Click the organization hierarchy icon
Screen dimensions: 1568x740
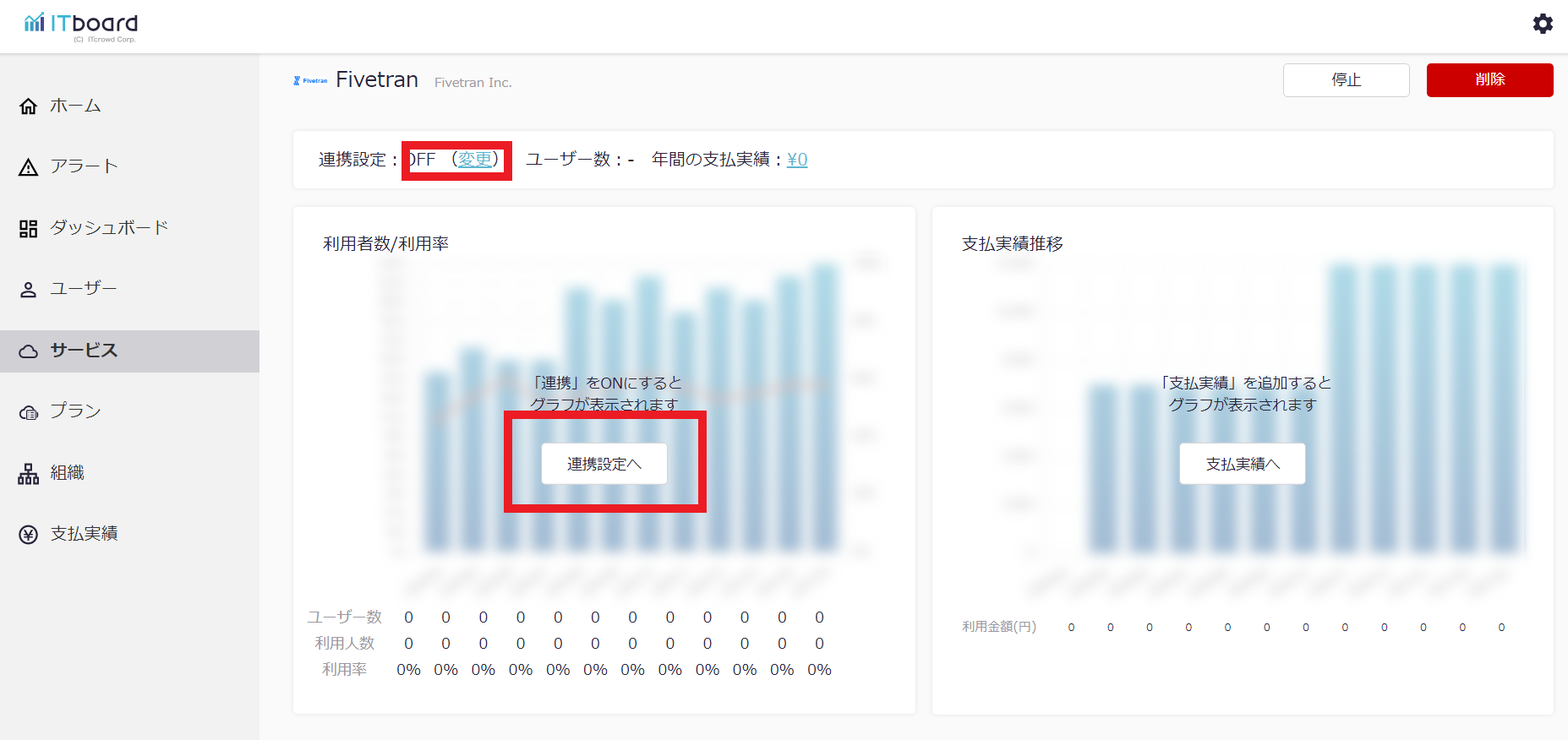click(29, 474)
